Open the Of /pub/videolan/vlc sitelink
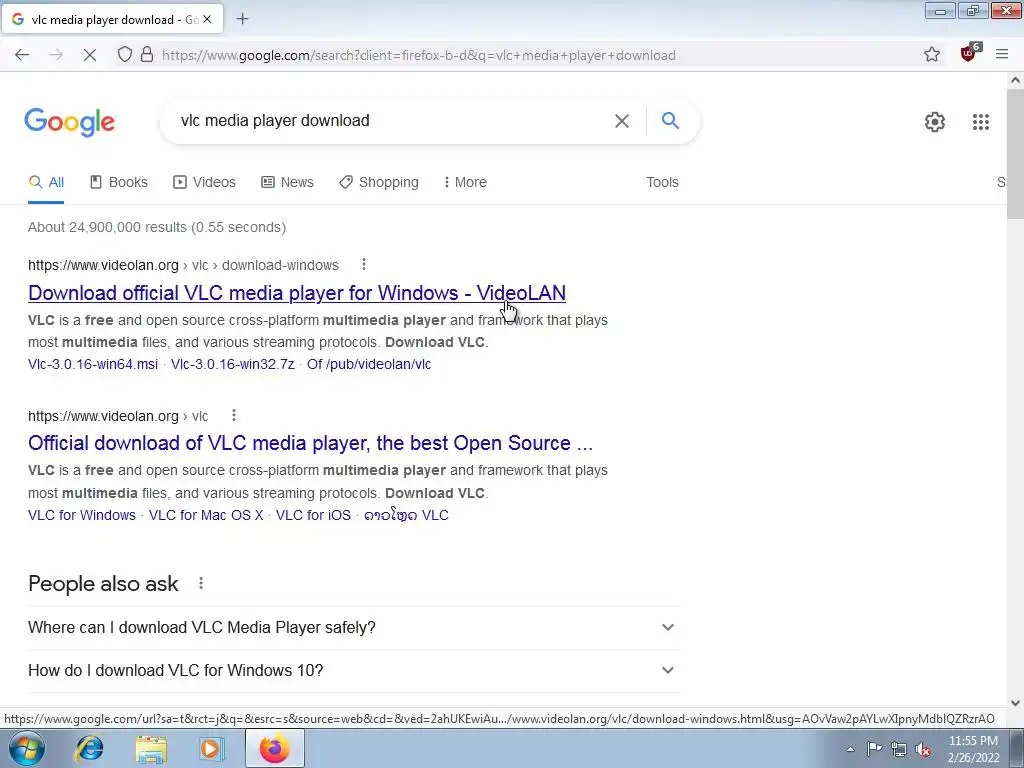The height and width of the screenshot is (768, 1024). click(369, 364)
